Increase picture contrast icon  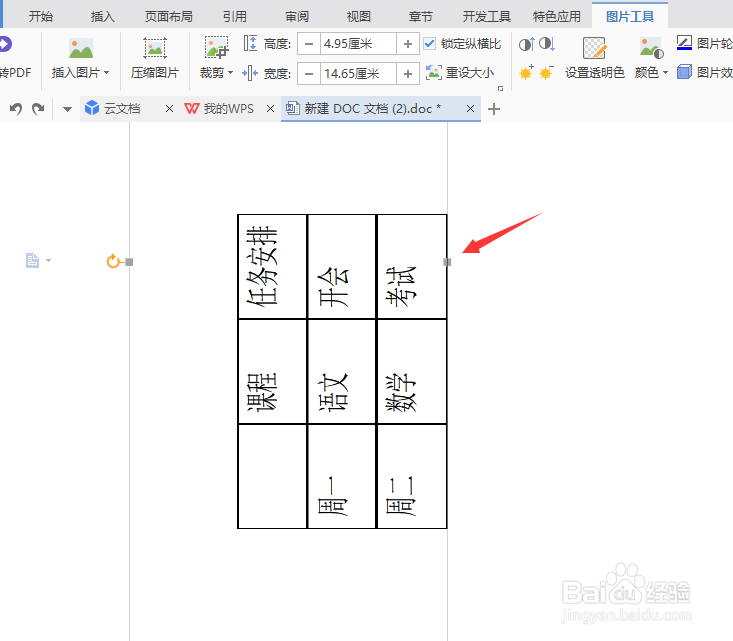point(527,44)
